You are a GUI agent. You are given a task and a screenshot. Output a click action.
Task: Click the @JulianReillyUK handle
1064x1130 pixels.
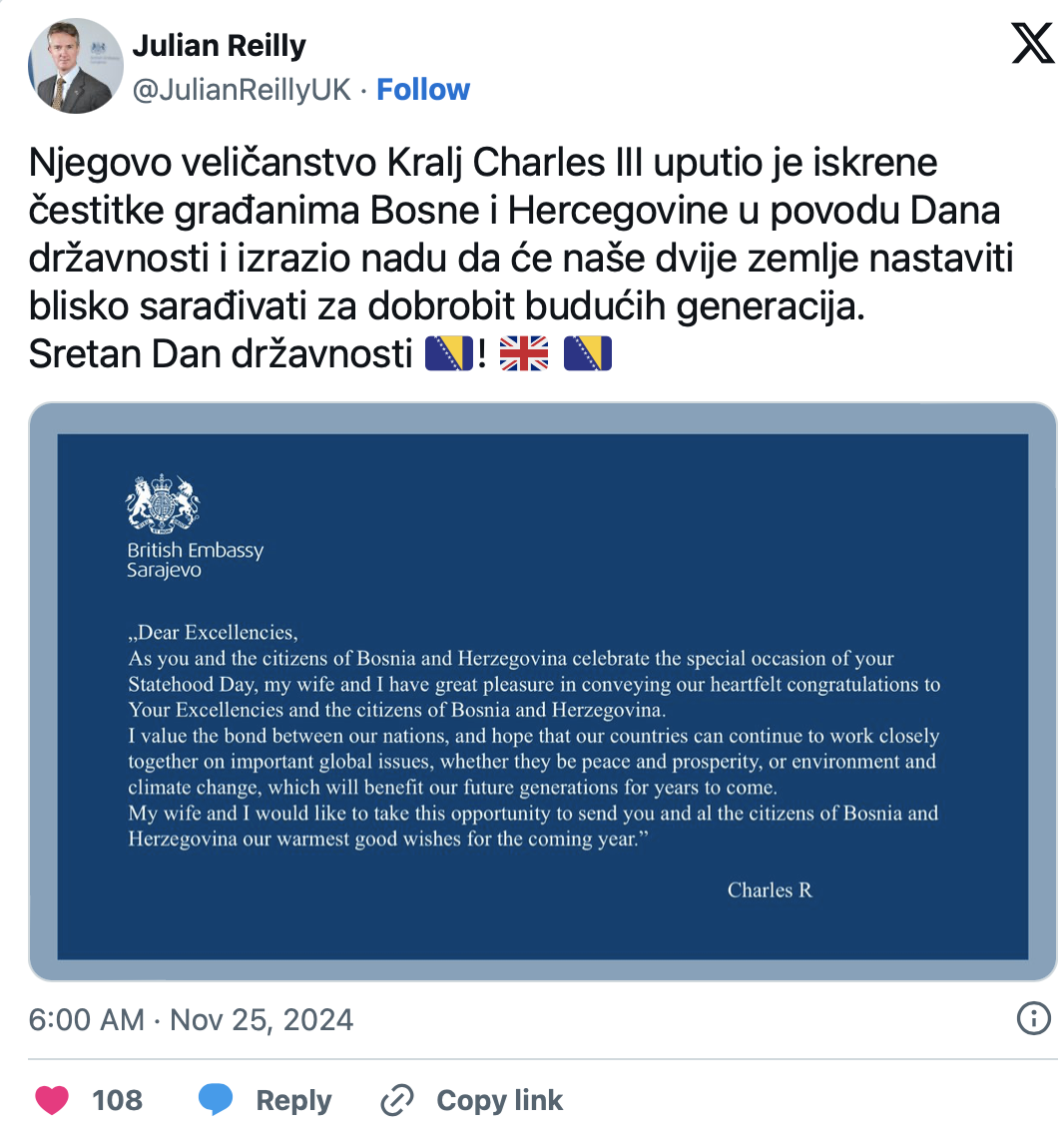coord(242,90)
